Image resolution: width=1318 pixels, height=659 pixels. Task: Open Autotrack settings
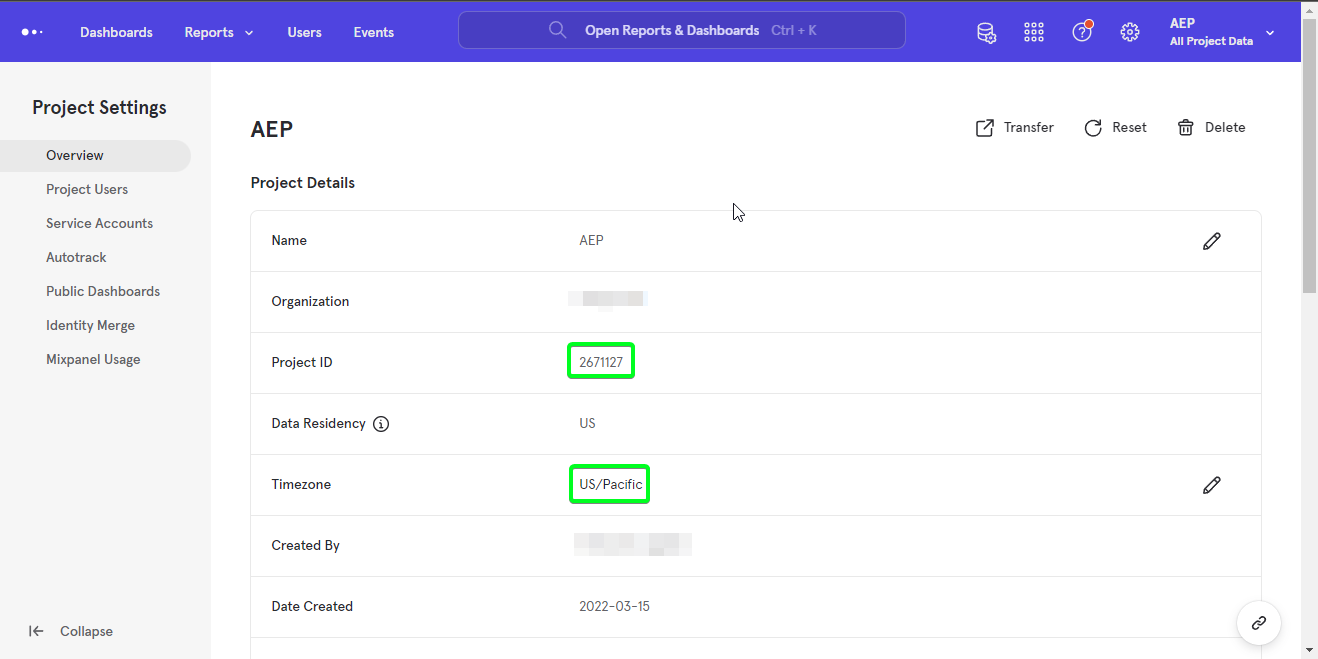[x=76, y=258]
